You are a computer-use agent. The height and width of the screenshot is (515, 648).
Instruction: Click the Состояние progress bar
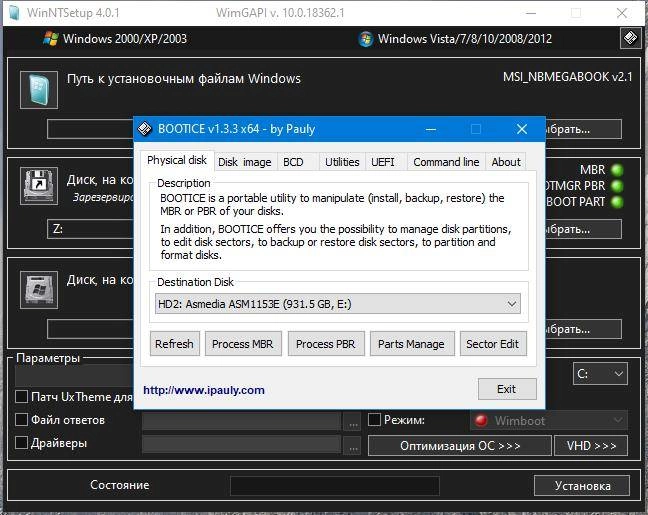point(335,486)
